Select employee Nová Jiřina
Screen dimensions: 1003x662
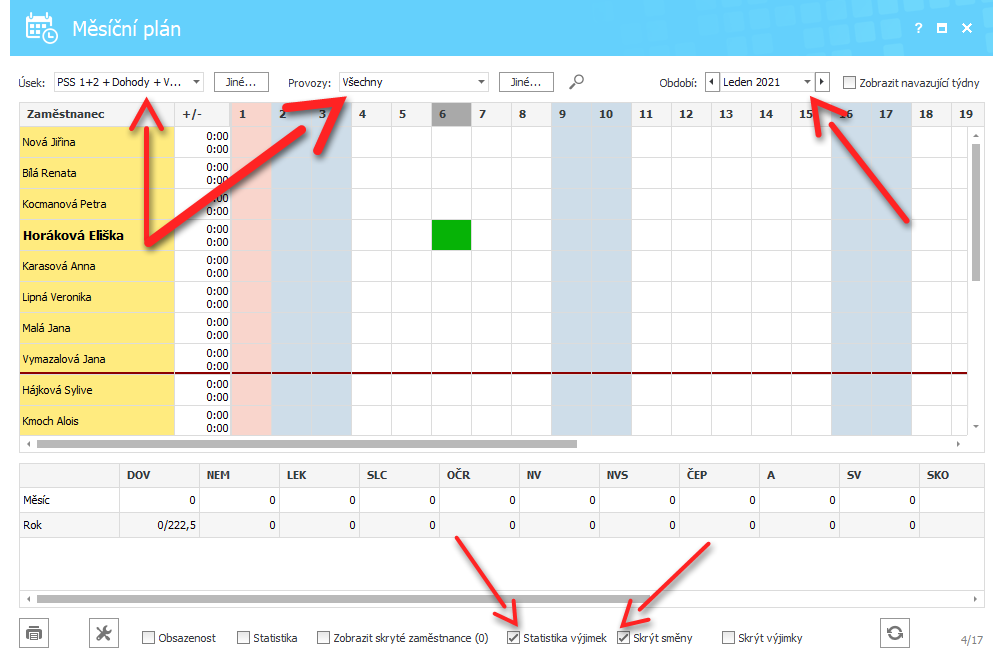click(x=97, y=142)
